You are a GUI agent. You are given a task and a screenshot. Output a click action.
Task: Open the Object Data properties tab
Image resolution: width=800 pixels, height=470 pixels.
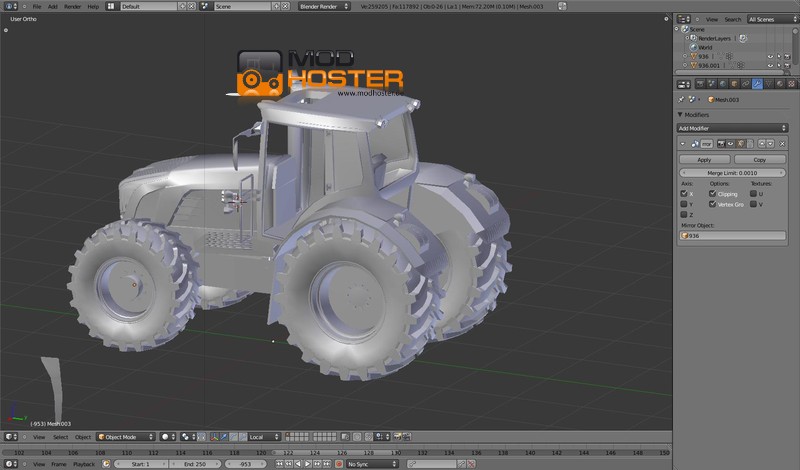point(769,84)
